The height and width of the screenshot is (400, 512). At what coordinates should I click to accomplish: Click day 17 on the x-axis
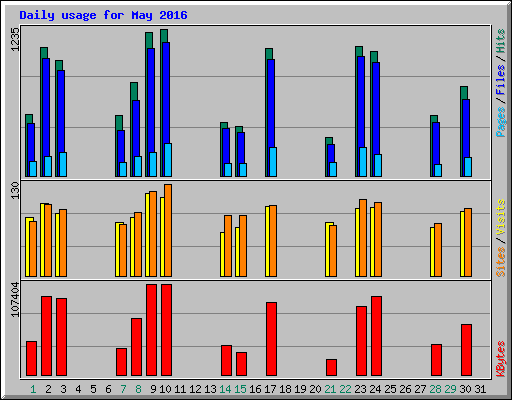click(x=270, y=389)
